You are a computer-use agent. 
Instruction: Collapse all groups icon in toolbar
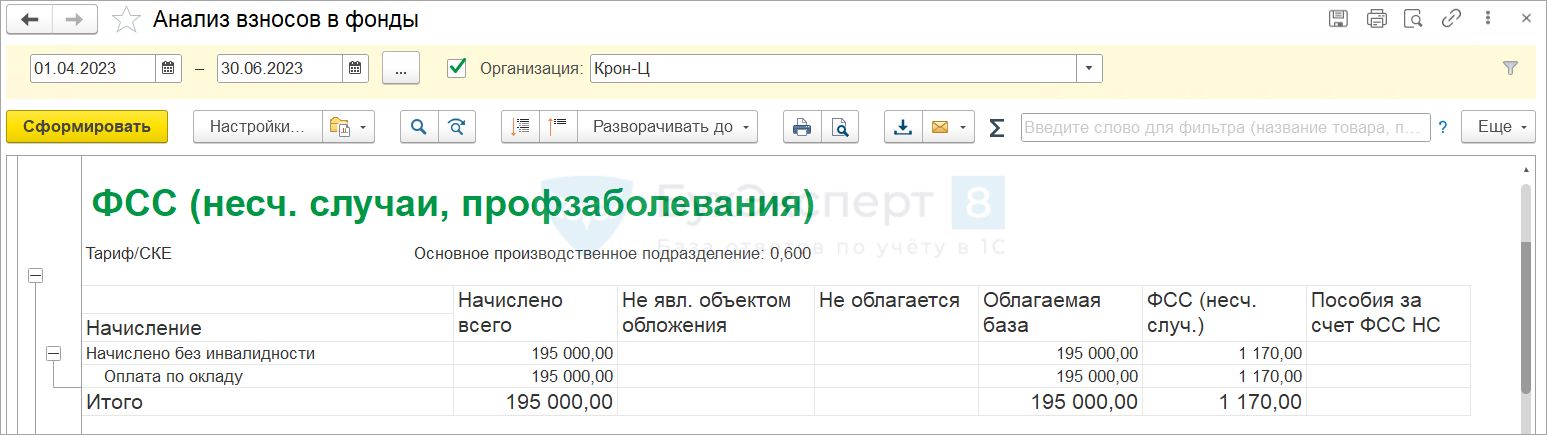(520, 127)
